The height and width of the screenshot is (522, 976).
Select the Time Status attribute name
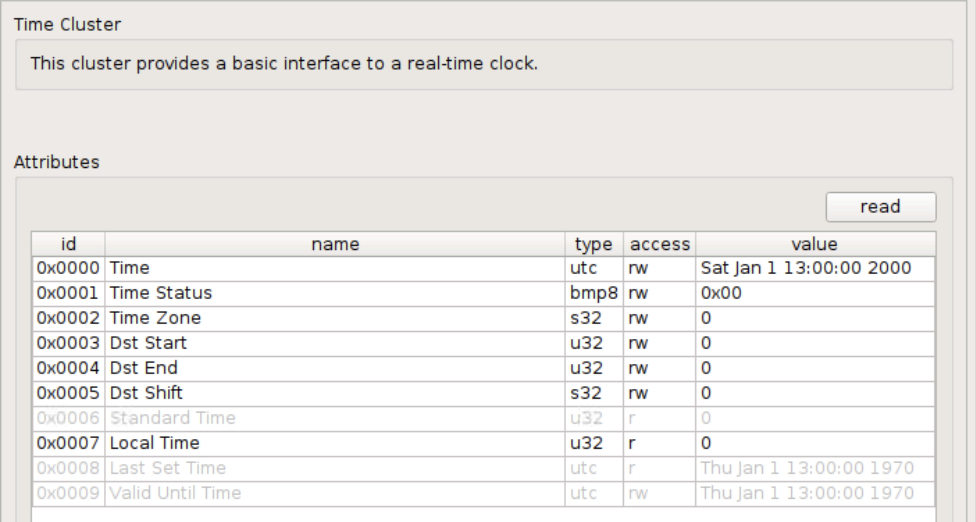pos(335,293)
